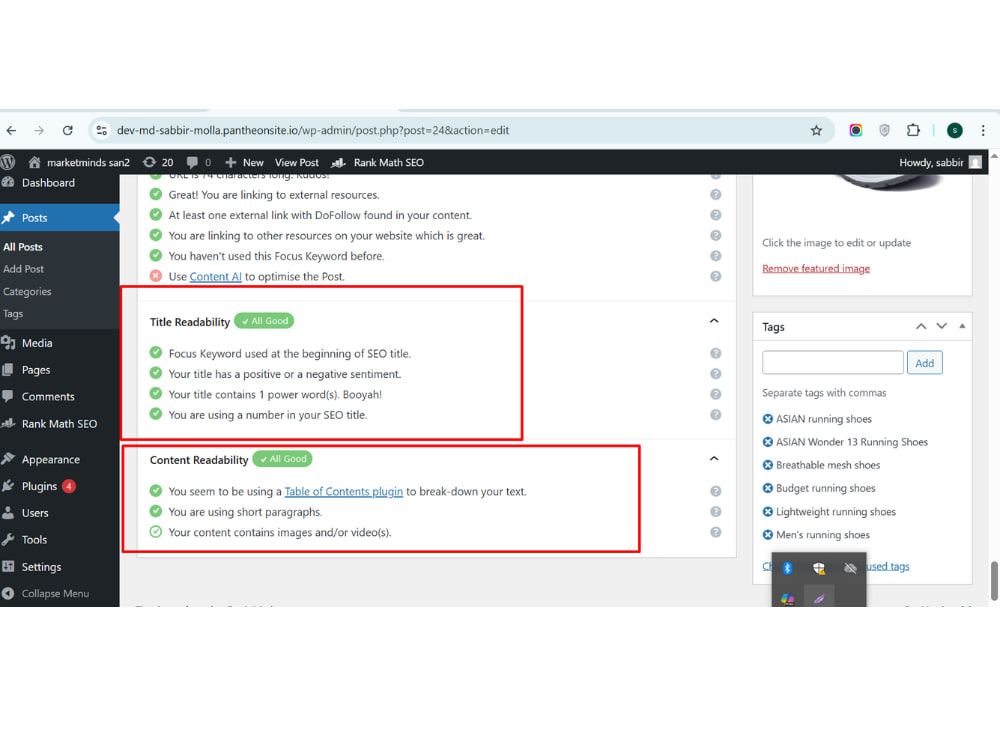Open comments bubble in admin bar
Screen dimensions: 1000x750
pos(199,163)
